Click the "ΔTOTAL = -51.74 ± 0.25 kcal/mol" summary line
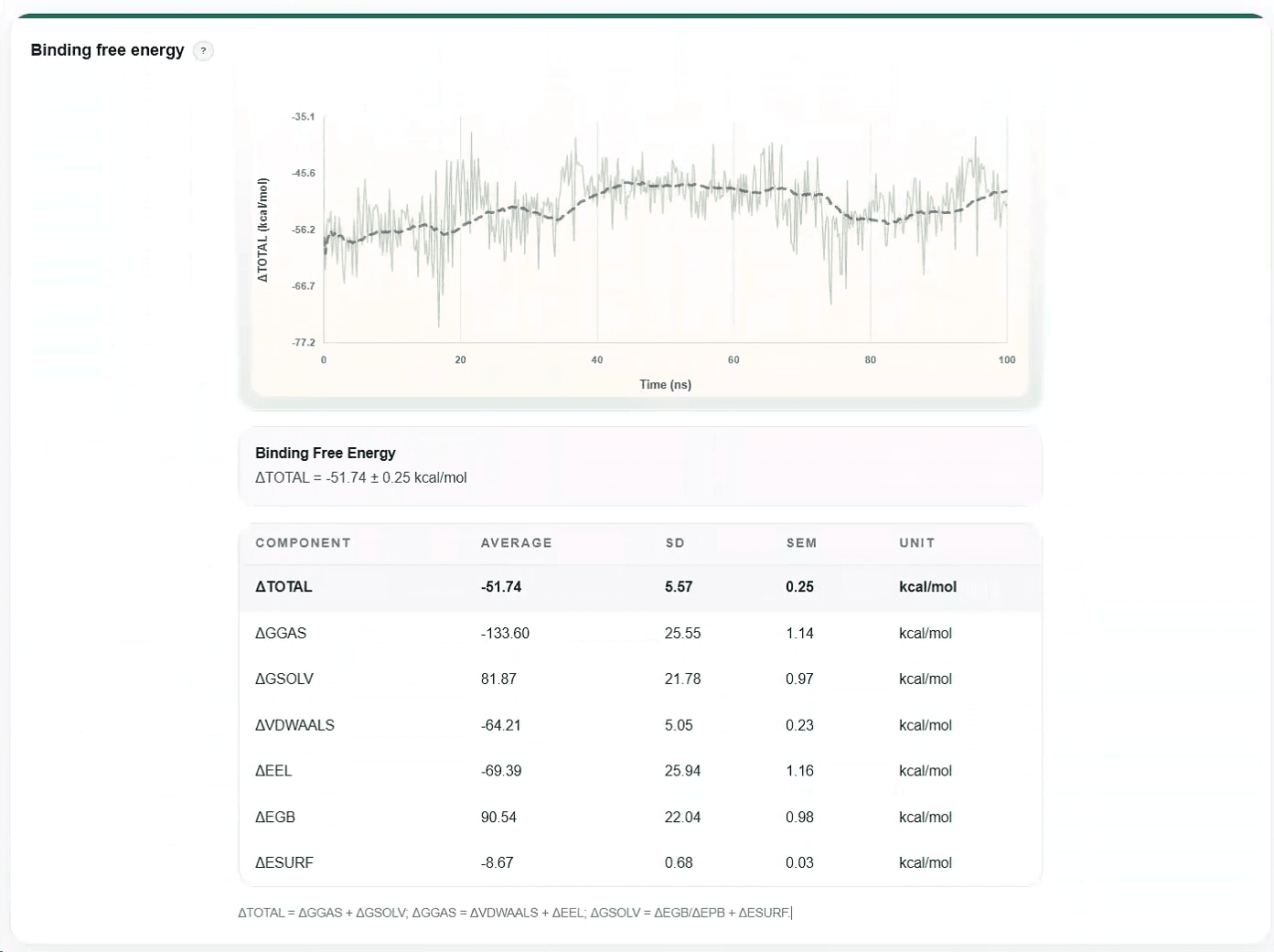The width and height of the screenshot is (1274, 952). coord(361,477)
